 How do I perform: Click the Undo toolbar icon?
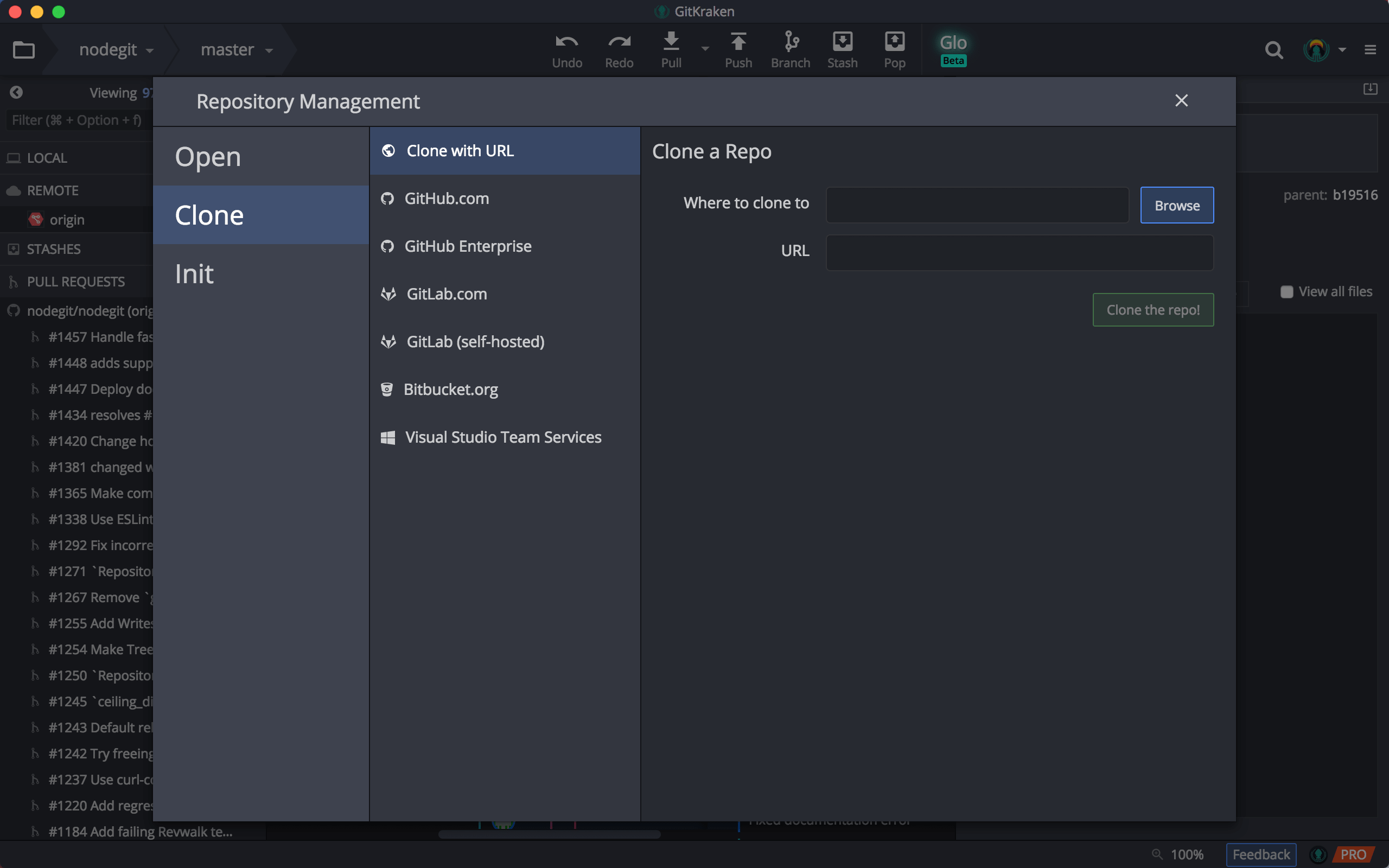point(566,49)
